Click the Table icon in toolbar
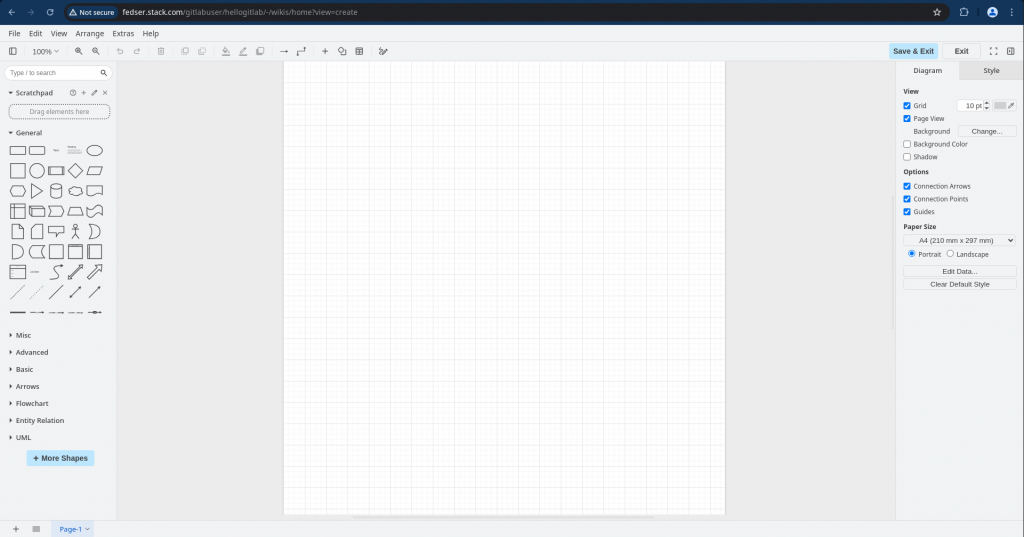 359,51
